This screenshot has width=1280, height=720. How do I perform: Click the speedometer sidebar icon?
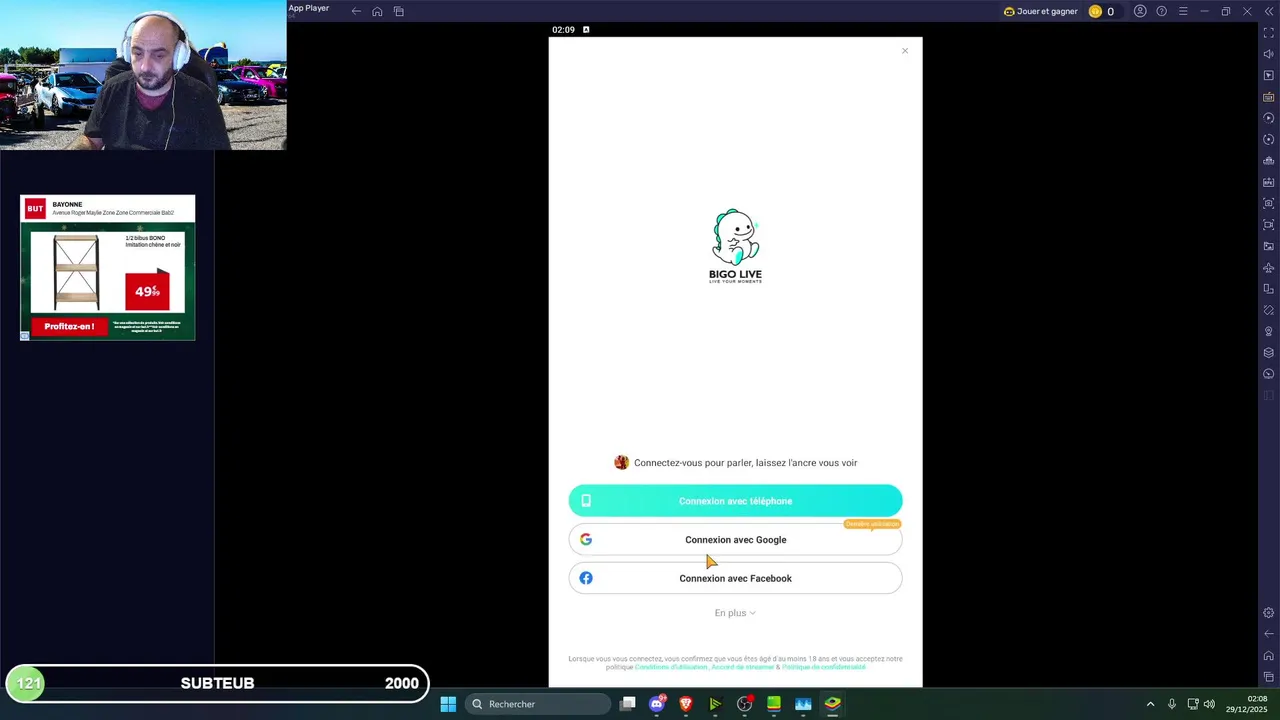point(1269,374)
